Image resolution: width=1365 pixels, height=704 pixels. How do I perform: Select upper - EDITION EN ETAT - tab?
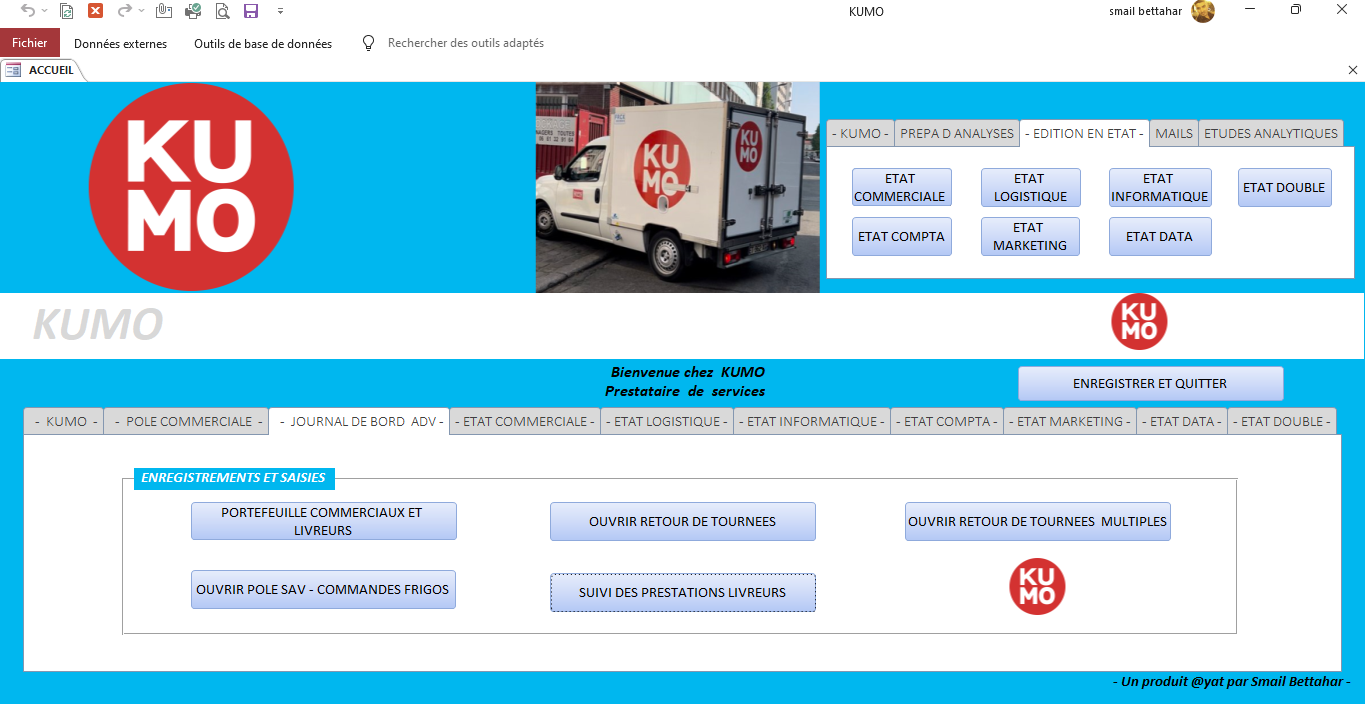[1085, 133]
